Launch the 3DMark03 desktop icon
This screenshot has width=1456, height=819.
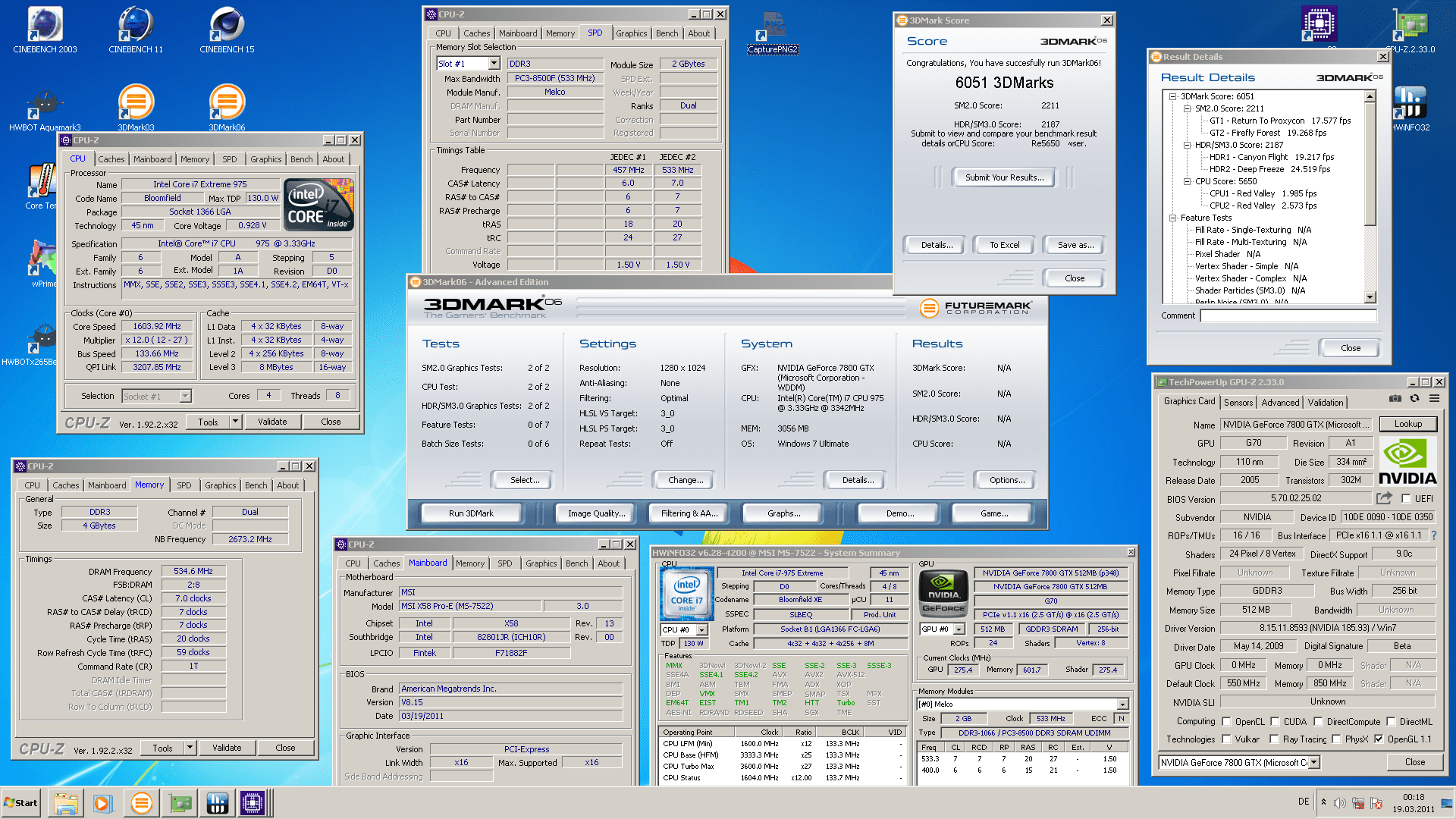point(136,108)
